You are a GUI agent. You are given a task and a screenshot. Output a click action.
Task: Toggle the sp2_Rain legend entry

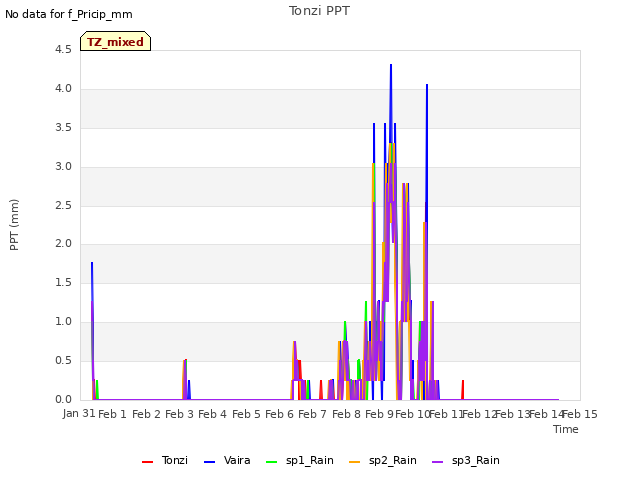382,460
